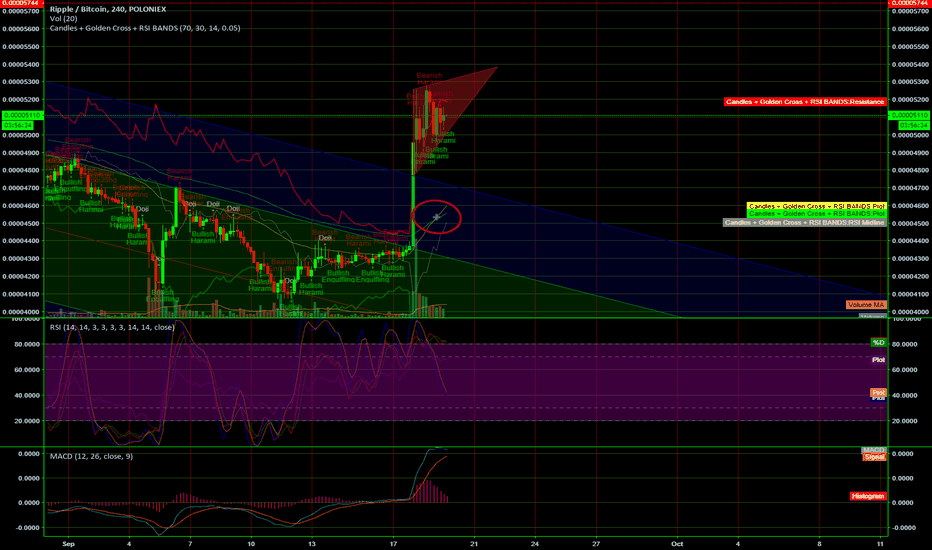Click the 0.00004300 level on right price scale

pos(911,259)
